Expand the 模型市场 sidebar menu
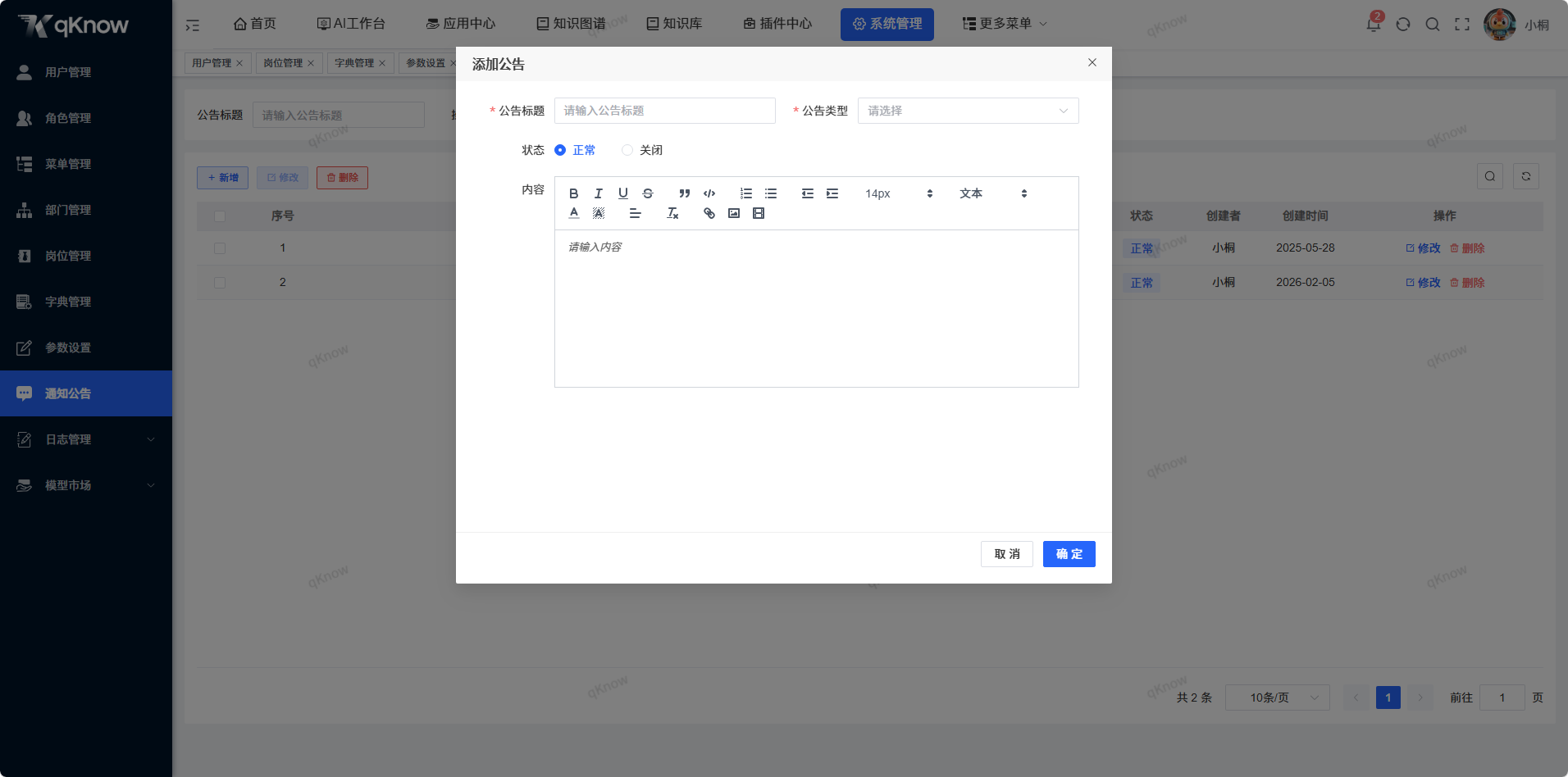 (86, 485)
